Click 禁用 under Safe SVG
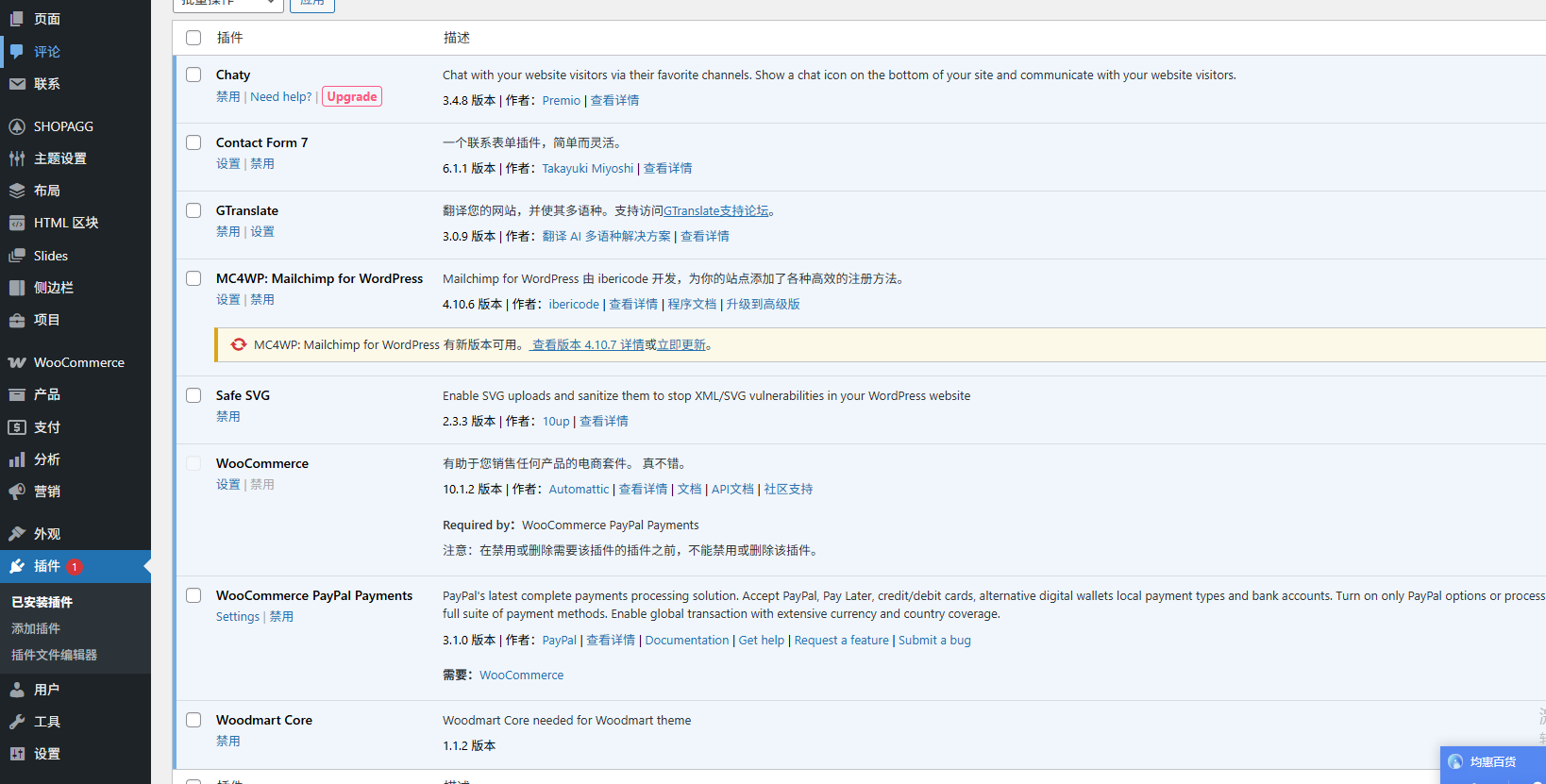1546x784 pixels. 228,416
